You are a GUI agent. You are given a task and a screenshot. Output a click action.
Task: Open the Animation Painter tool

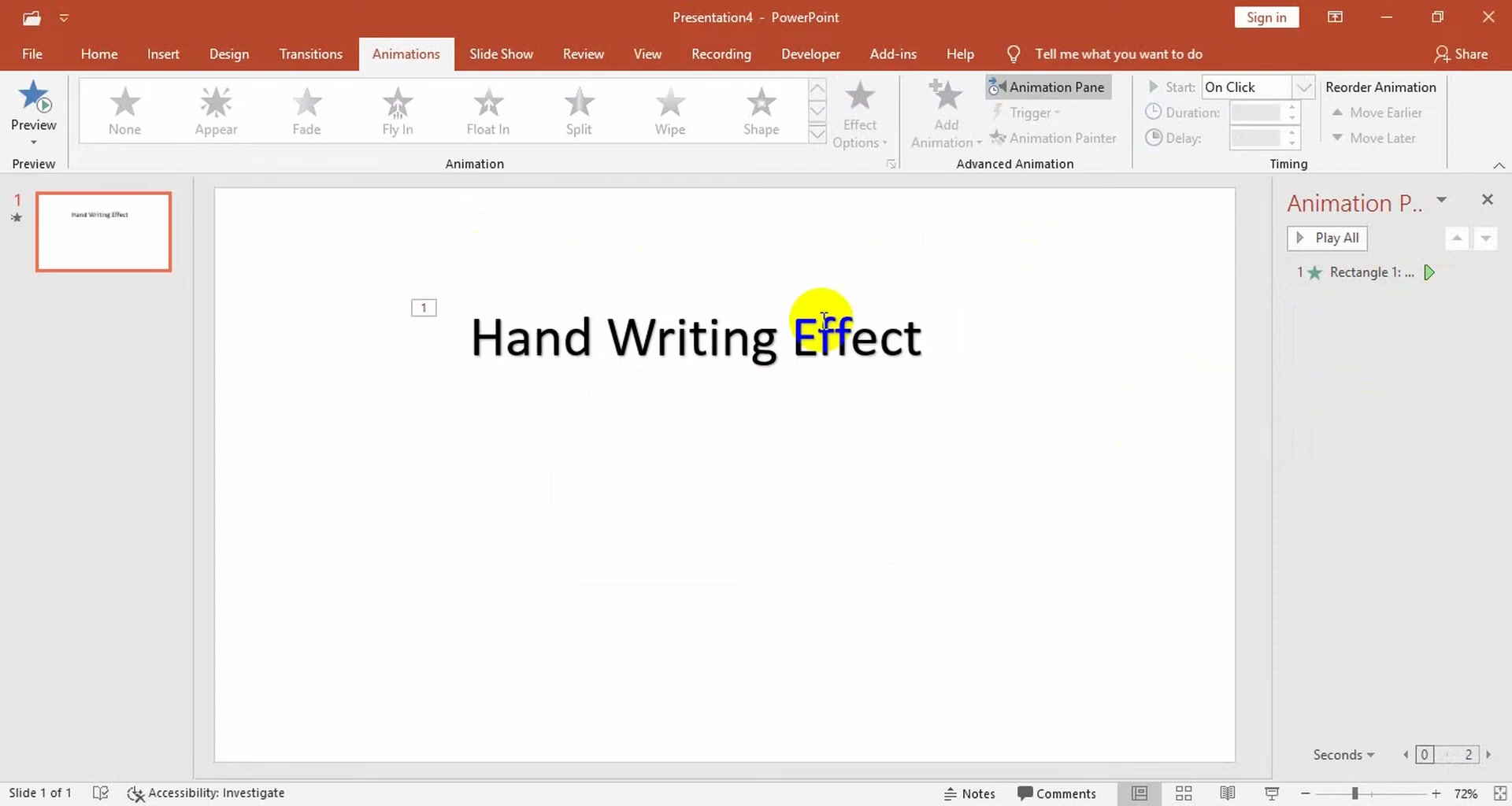(1054, 138)
